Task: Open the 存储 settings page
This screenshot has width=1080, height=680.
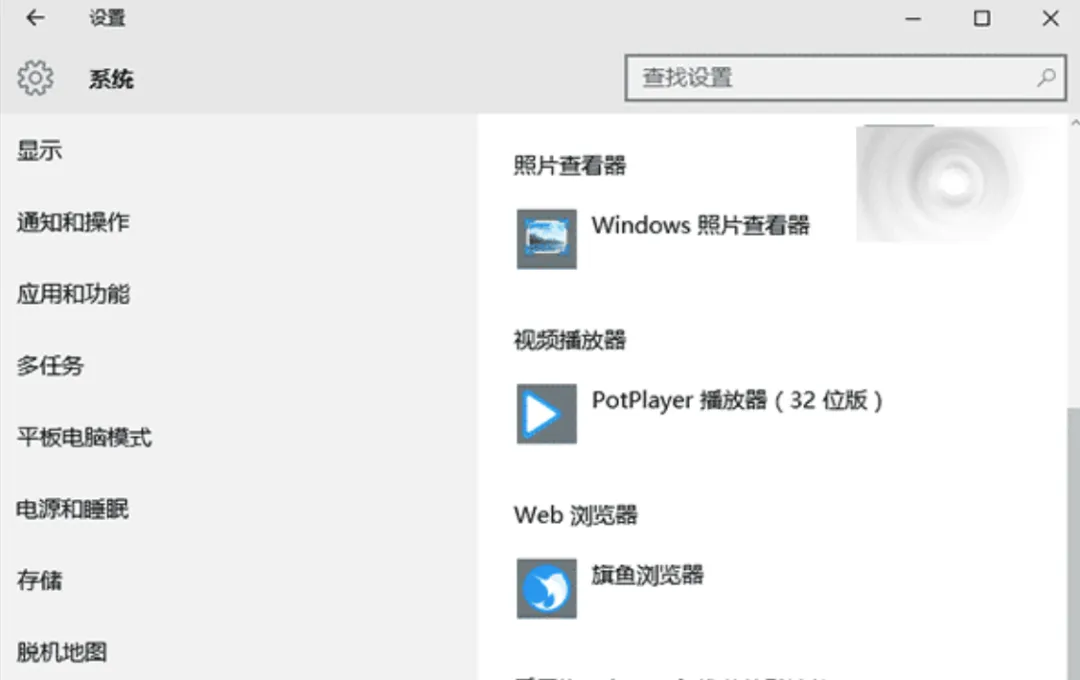Action: (38, 580)
